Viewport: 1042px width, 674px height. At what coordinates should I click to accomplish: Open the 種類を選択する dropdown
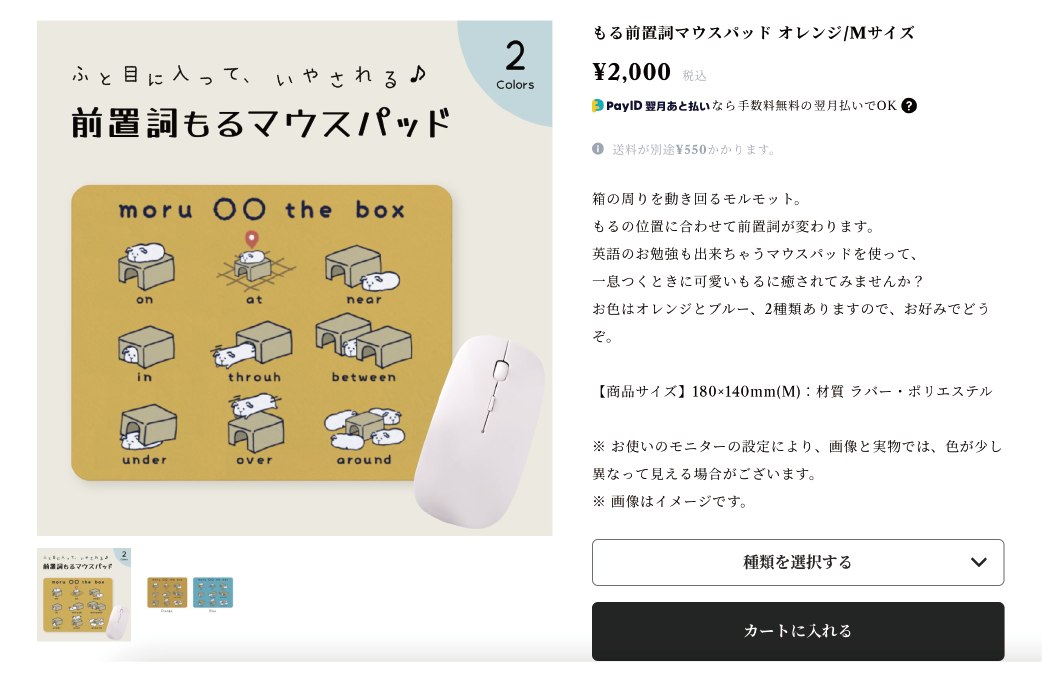pos(797,562)
